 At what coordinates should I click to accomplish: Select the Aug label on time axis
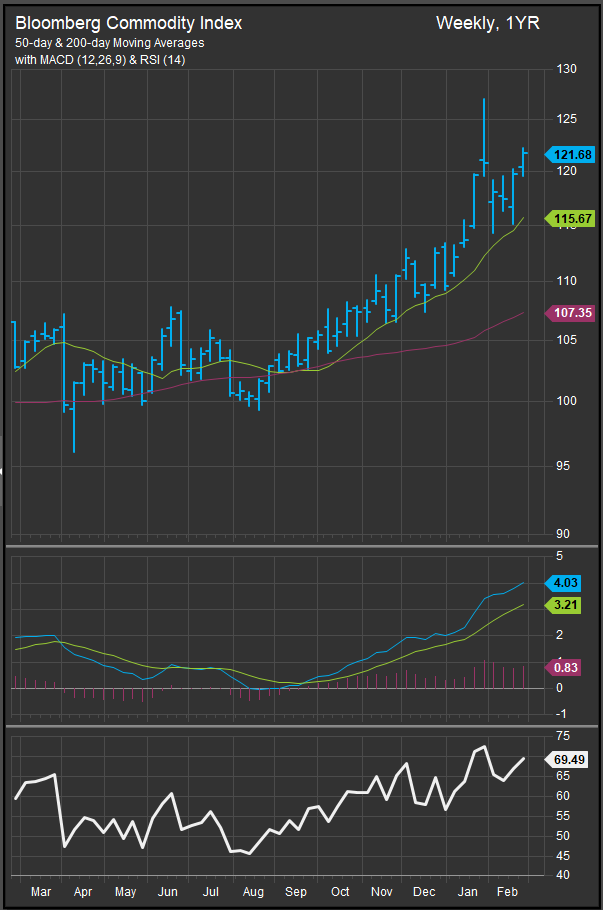(253, 890)
